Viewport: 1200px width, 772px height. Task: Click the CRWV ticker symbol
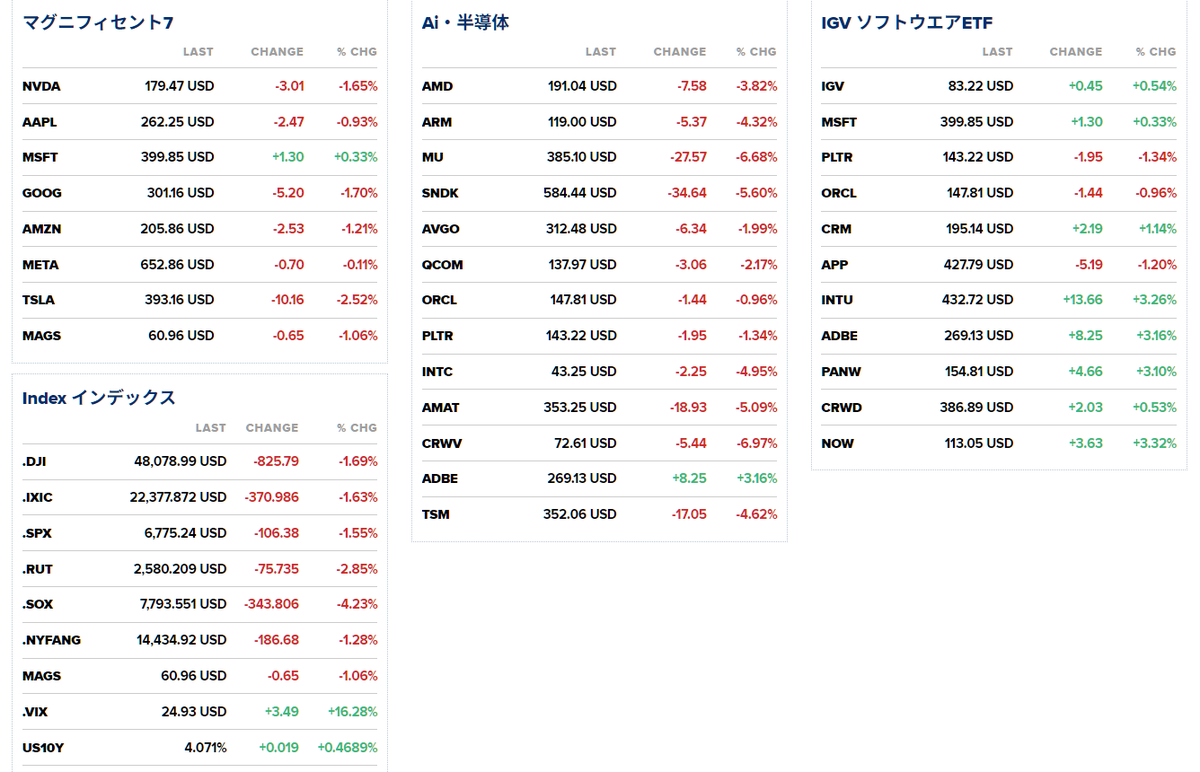coord(442,443)
